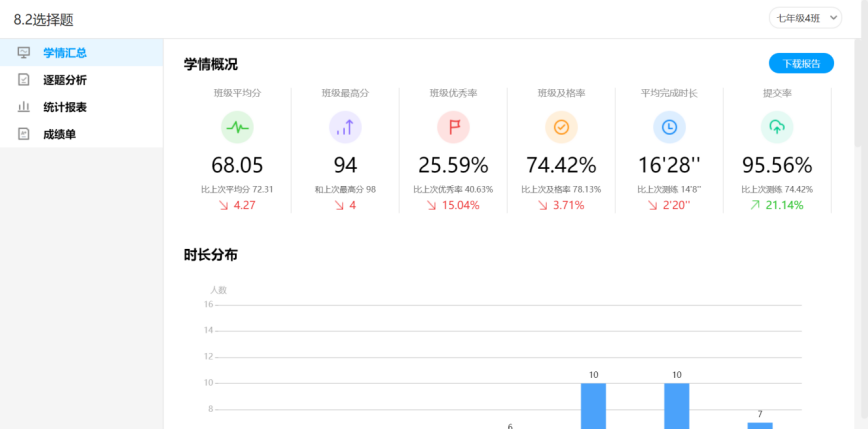868x429 pixels.
Task: Click the second blue bar labeled 10
Action: click(677, 406)
